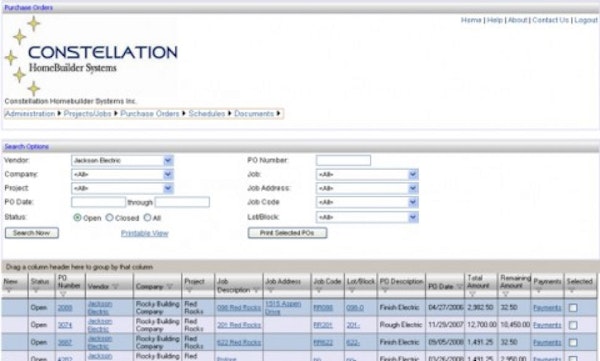The width and height of the screenshot is (600, 361).
Task: Click the '11/29/2007' PO date cell
Action: click(x=445, y=325)
